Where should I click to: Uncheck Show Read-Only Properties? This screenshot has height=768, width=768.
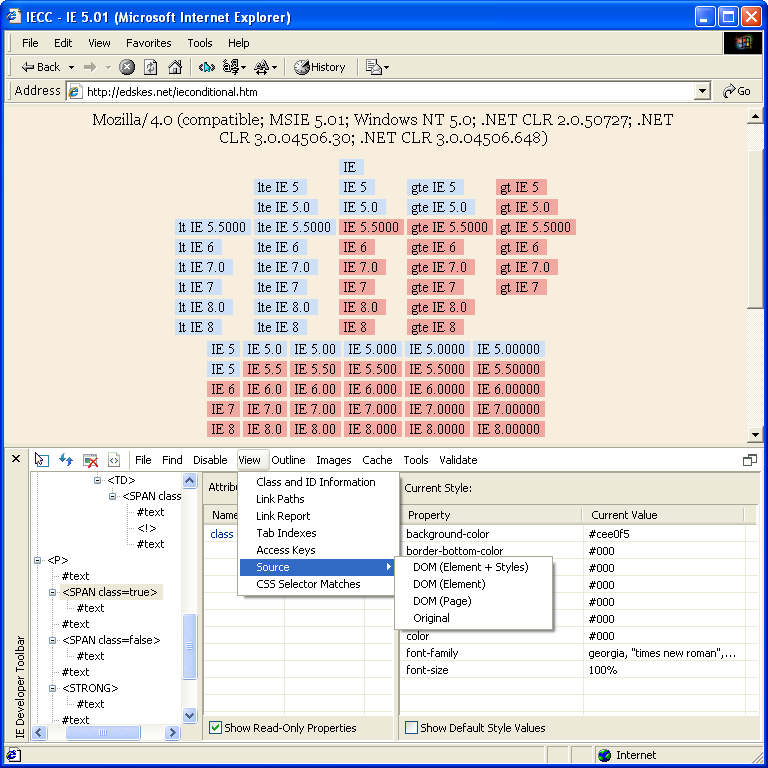coord(215,728)
